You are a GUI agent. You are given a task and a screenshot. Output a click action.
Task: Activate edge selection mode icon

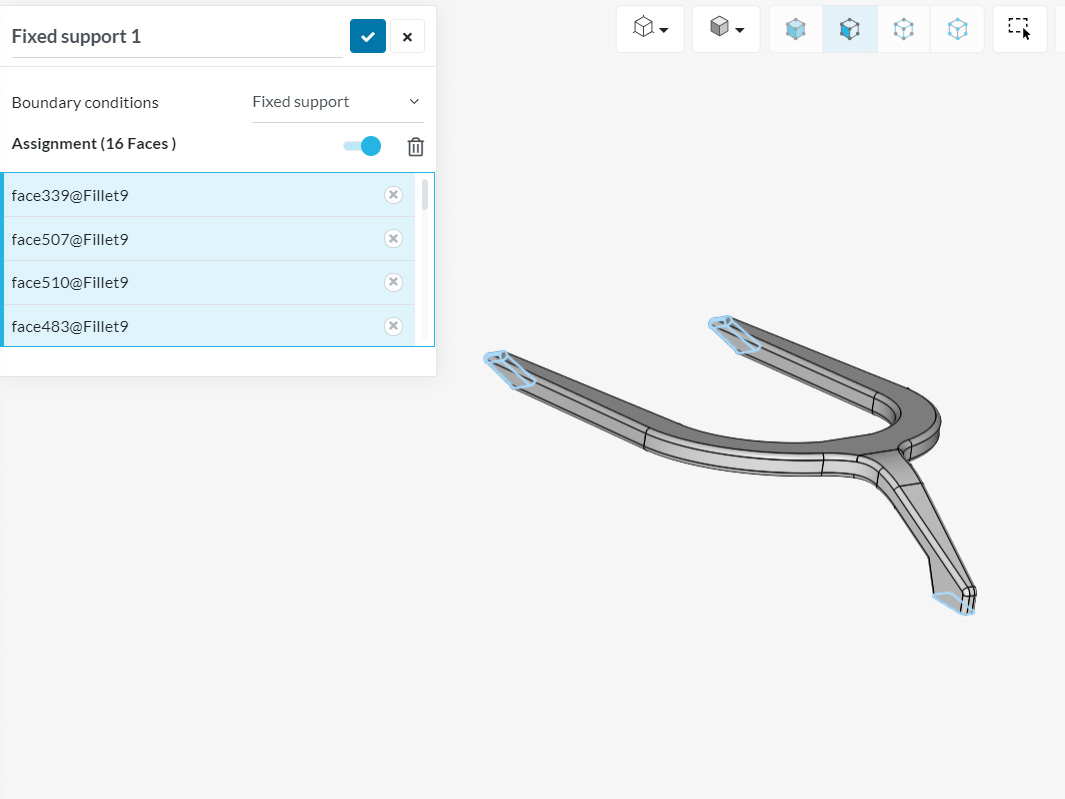pyautogui.click(x=903, y=29)
